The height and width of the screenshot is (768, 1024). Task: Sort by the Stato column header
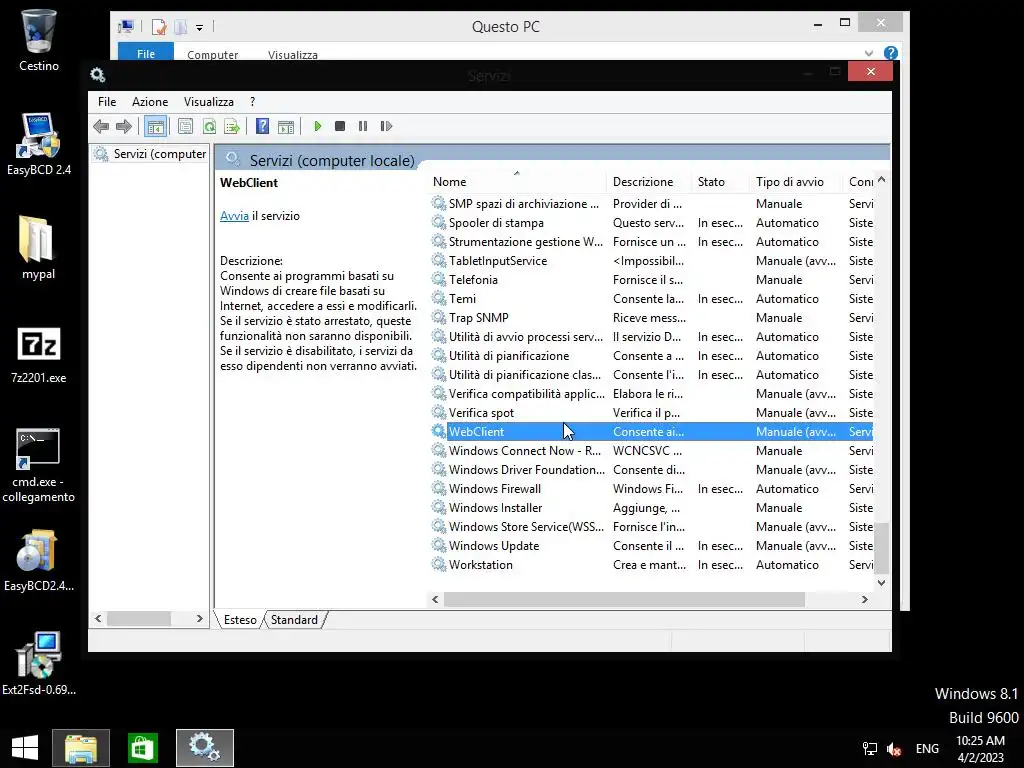coord(721,182)
